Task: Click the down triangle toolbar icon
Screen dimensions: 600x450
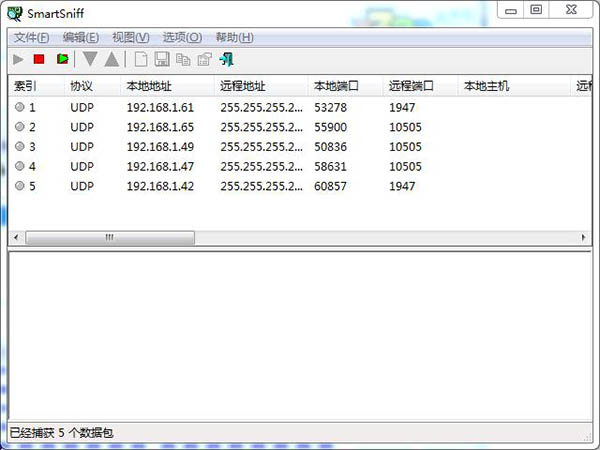Action: point(91,60)
